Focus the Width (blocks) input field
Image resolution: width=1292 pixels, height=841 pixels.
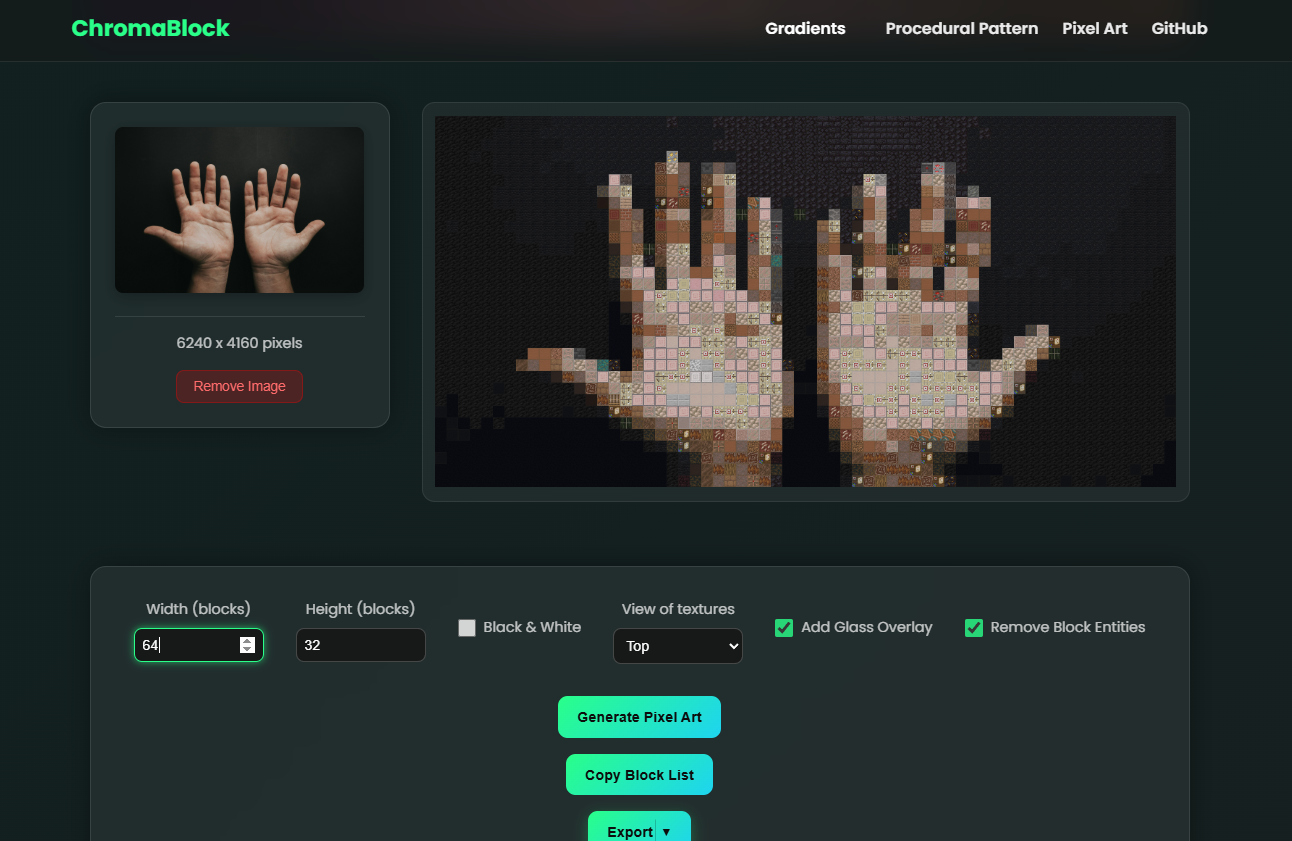click(188, 645)
